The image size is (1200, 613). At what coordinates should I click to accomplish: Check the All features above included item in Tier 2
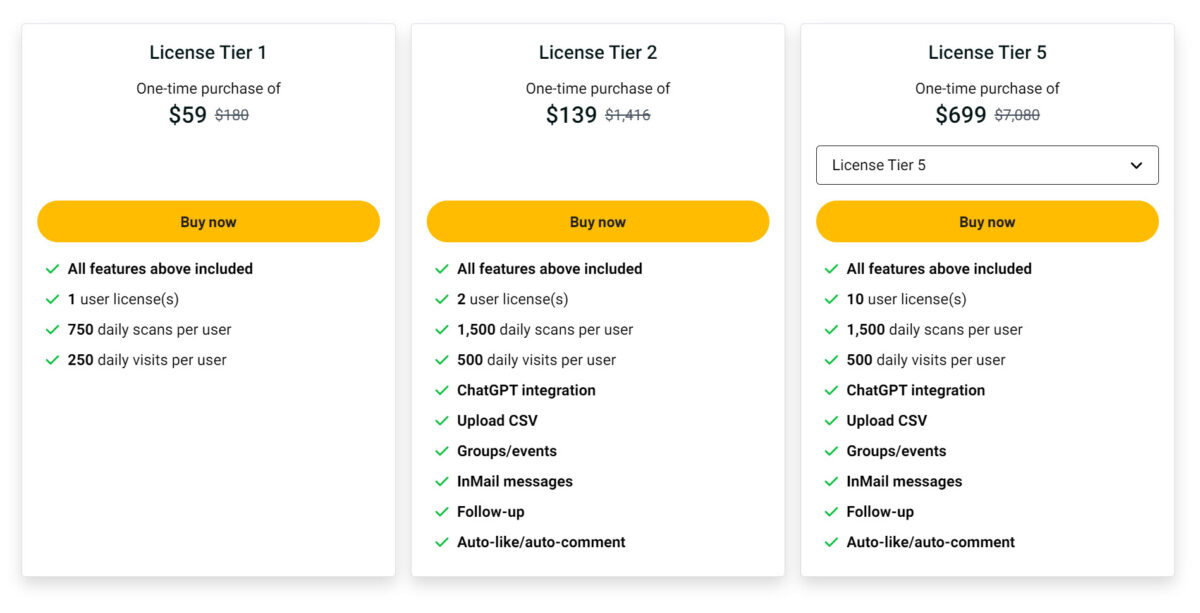(548, 268)
